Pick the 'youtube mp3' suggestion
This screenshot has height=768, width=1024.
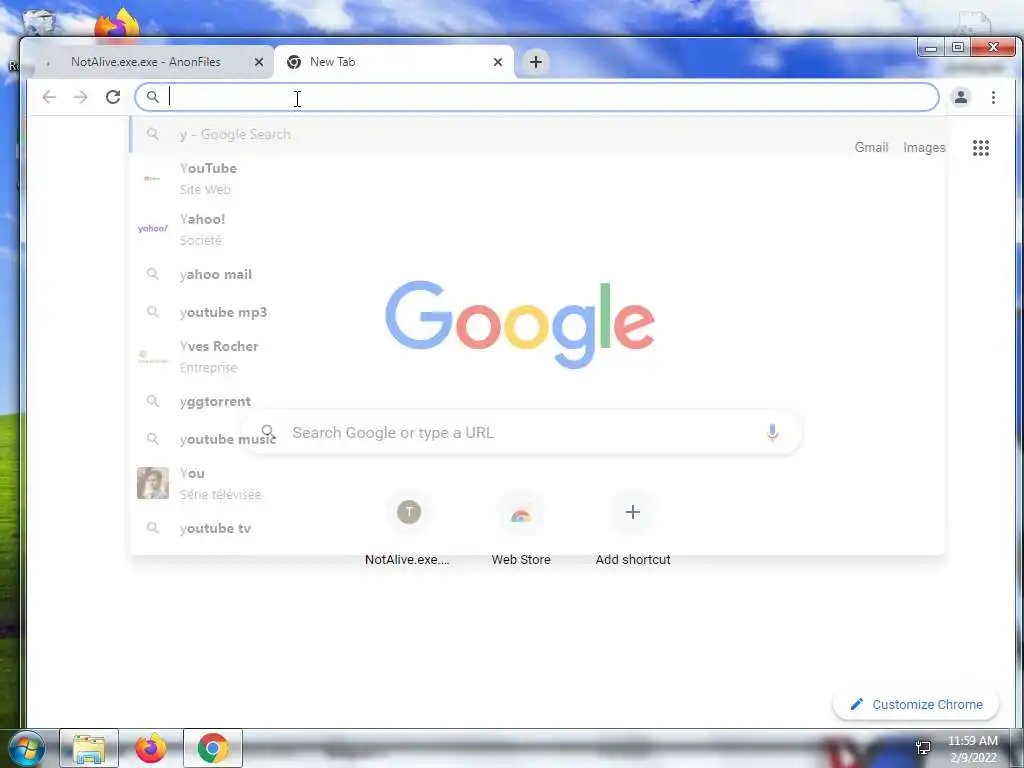pos(537,312)
